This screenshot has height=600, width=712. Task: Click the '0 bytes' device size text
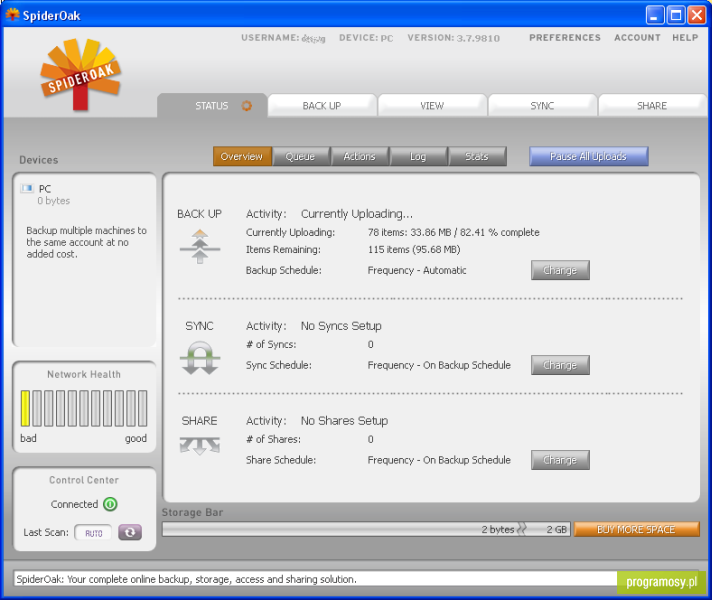[54, 201]
